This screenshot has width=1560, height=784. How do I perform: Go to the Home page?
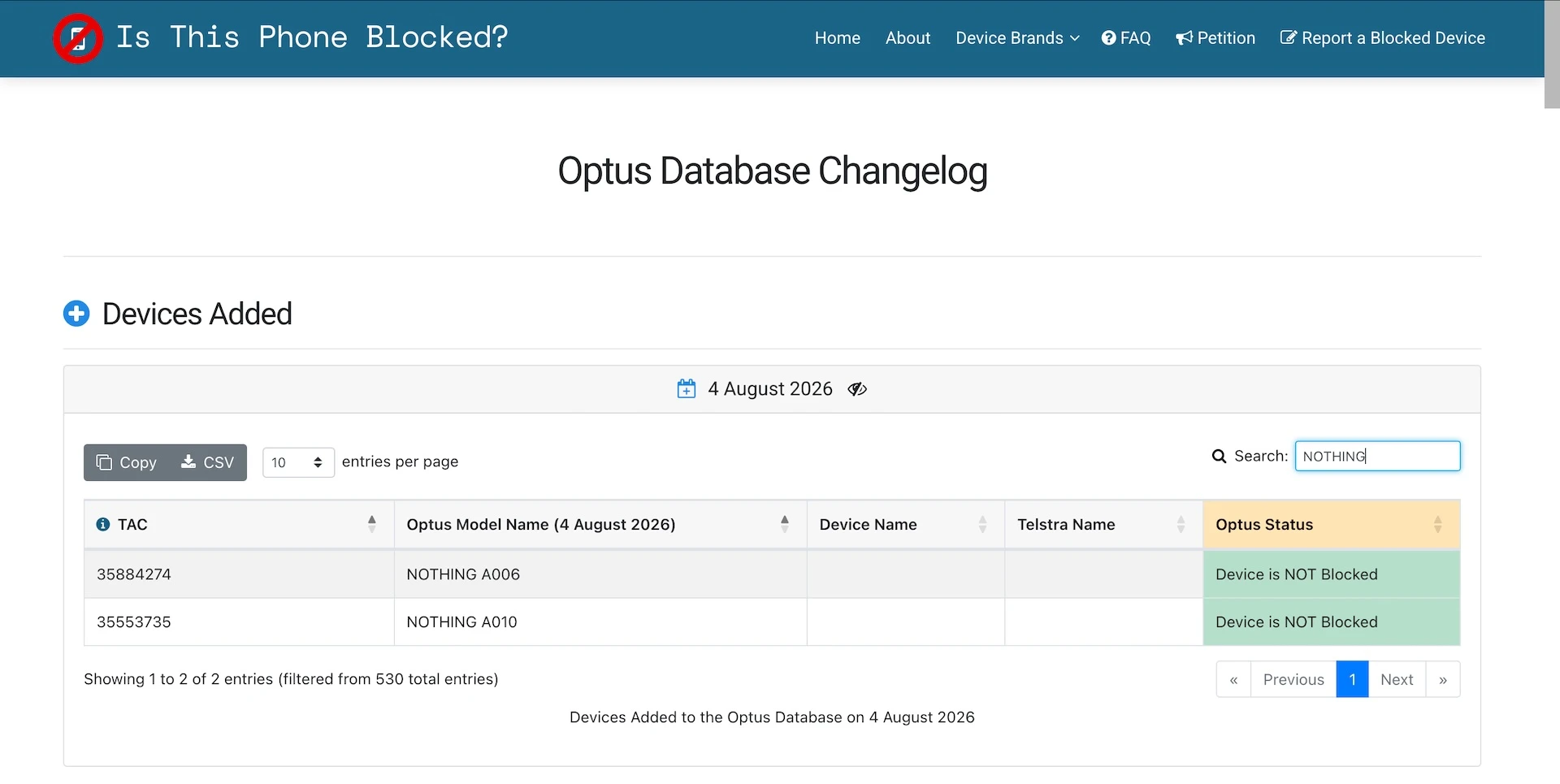(x=838, y=38)
